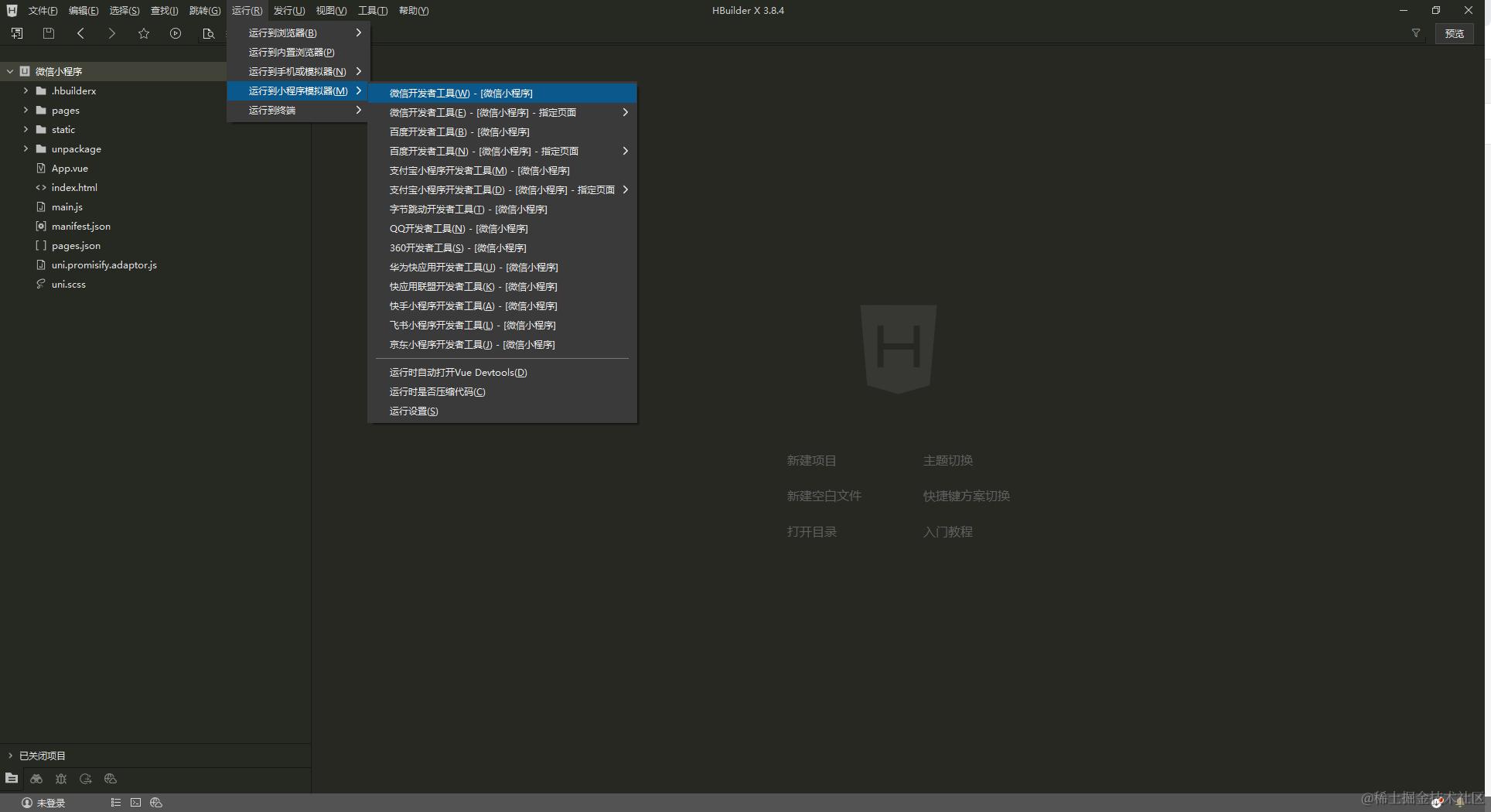The image size is (1491, 812).
Task: Open the 入门教程 tutorial link
Action: (947, 531)
